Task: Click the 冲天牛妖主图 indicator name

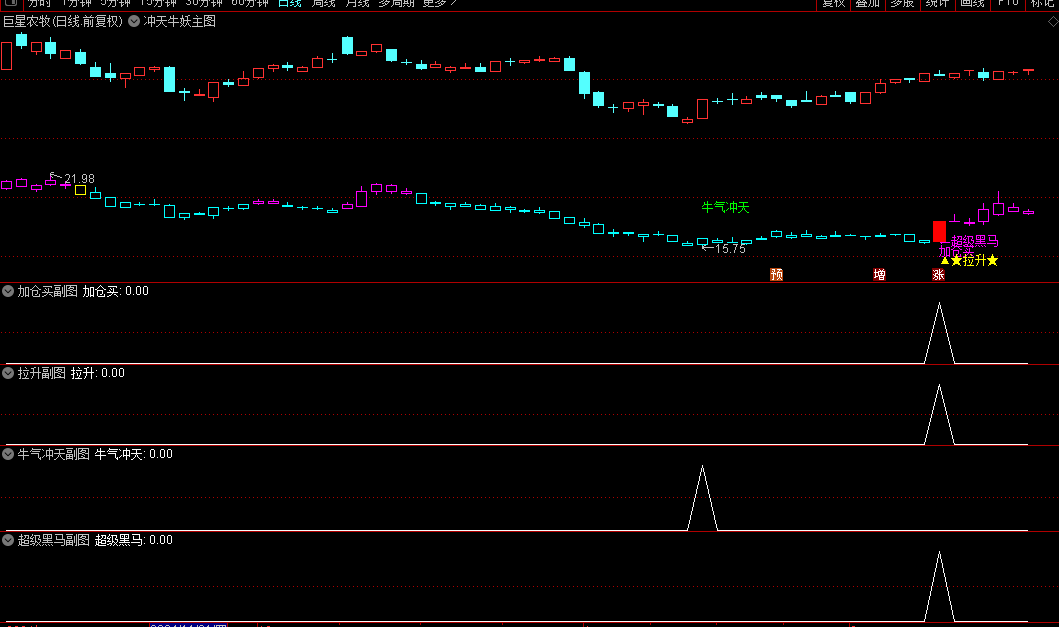Action: [180, 22]
